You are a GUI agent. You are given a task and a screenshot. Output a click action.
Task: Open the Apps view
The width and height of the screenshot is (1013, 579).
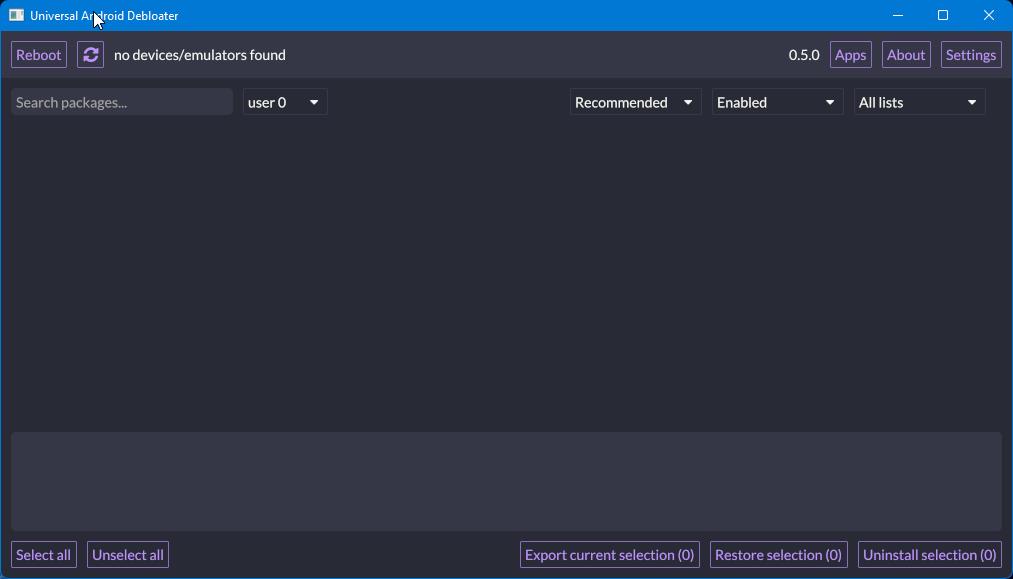click(850, 55)
